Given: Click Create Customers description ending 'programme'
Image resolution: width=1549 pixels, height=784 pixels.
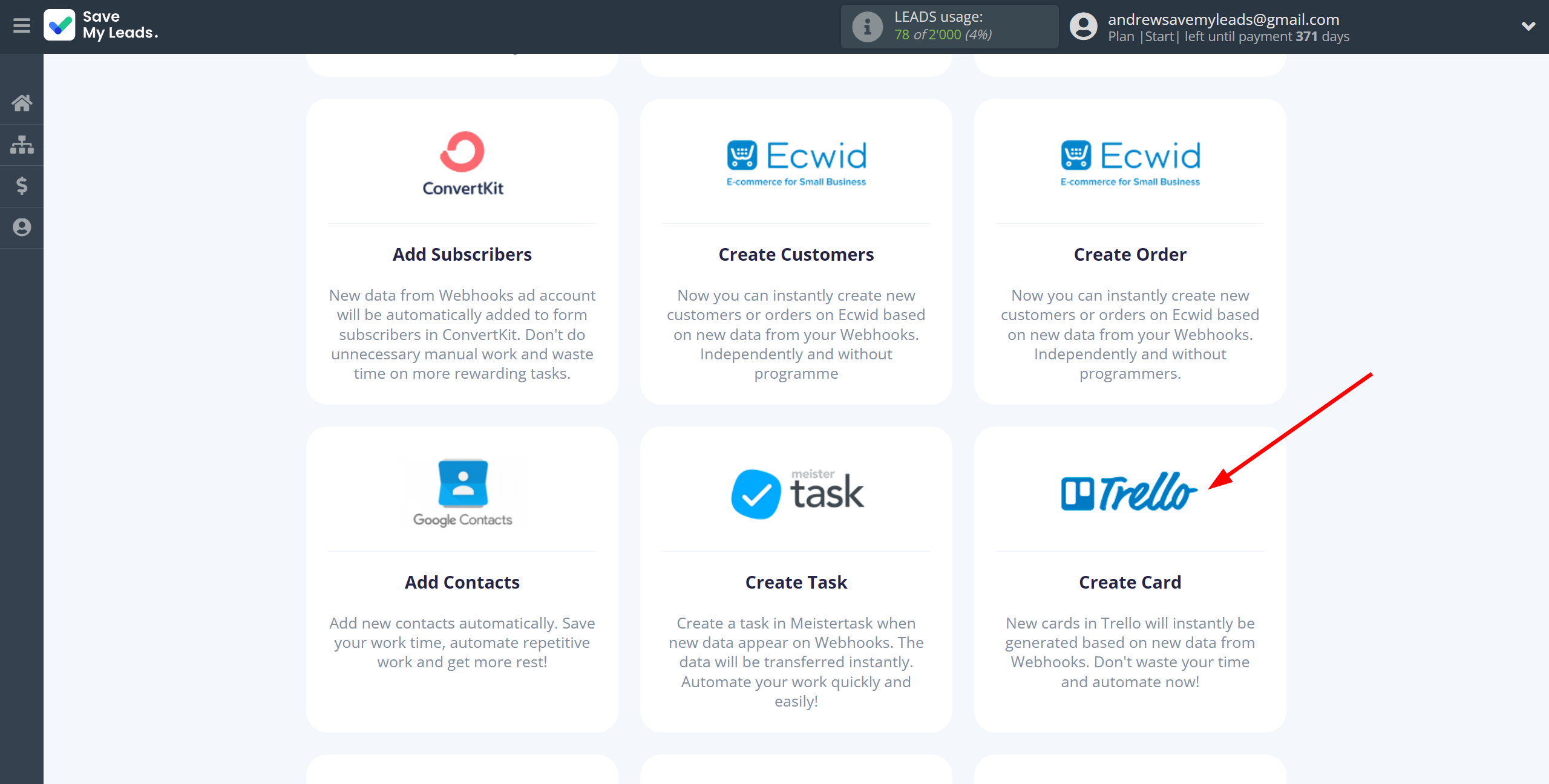Looking at the screenshot, I should pos(796,335).
